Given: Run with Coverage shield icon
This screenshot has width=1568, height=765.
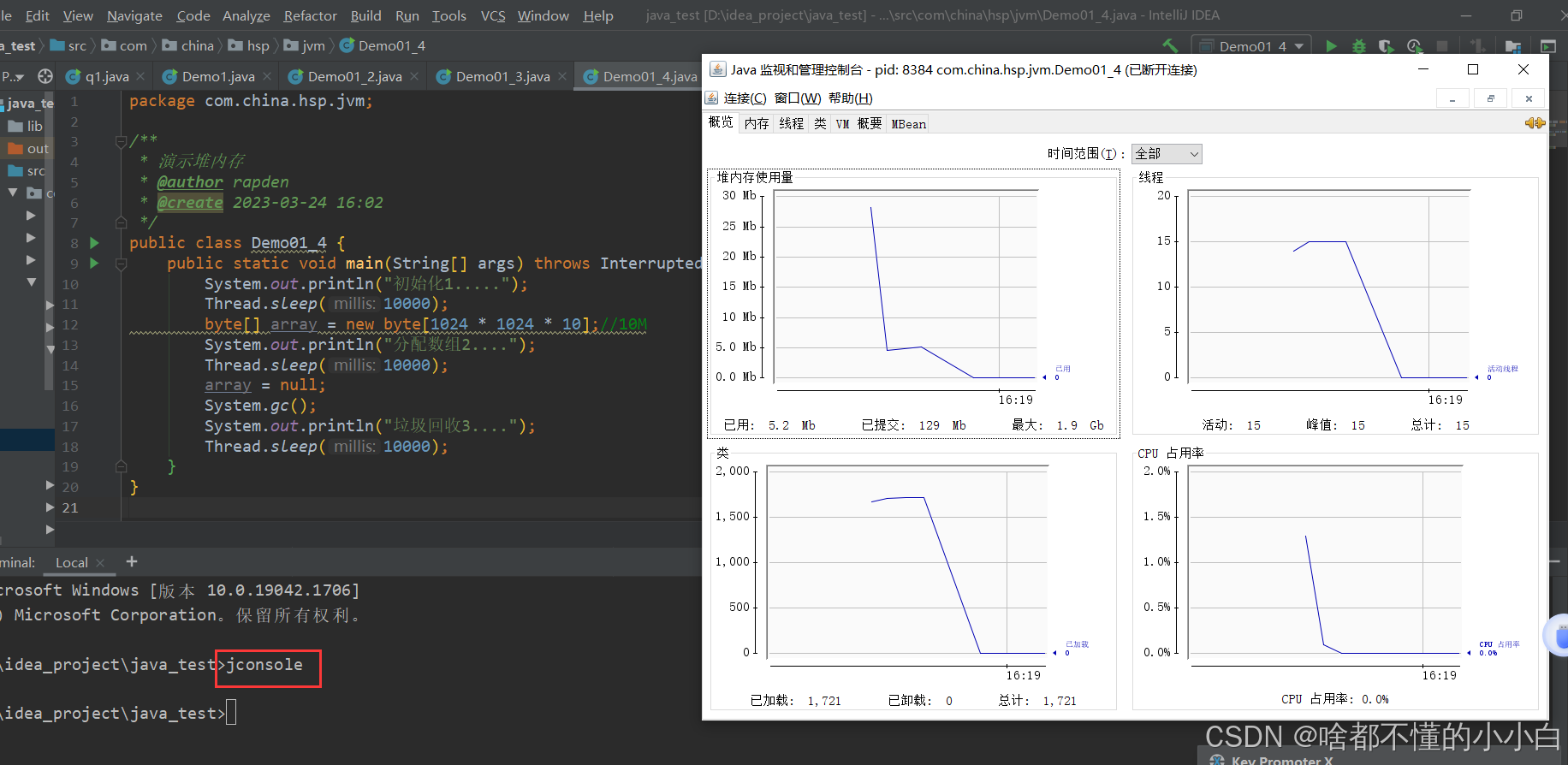Looking at the screenshot, I should [x=1386, y=46].
